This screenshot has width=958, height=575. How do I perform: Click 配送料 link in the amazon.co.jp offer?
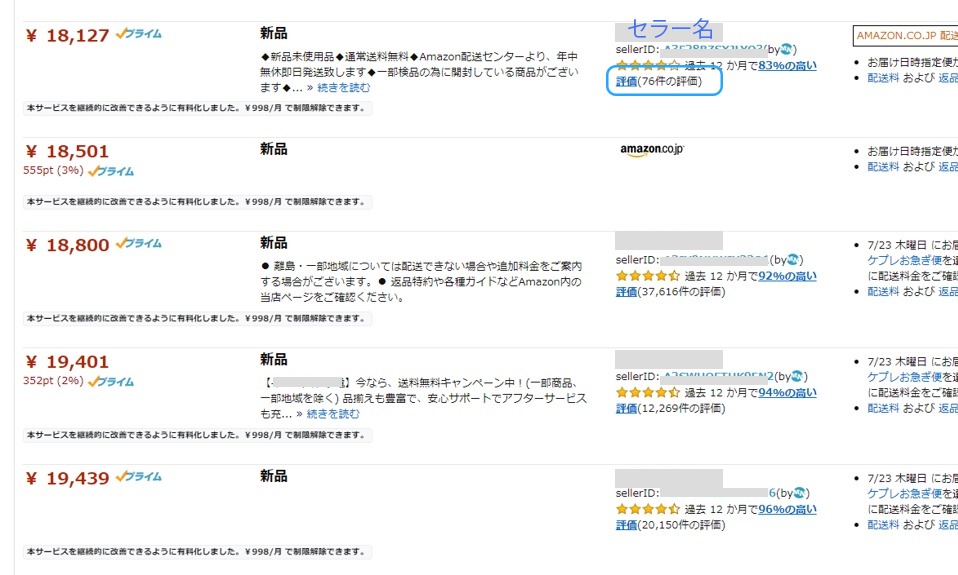(883, 166)
